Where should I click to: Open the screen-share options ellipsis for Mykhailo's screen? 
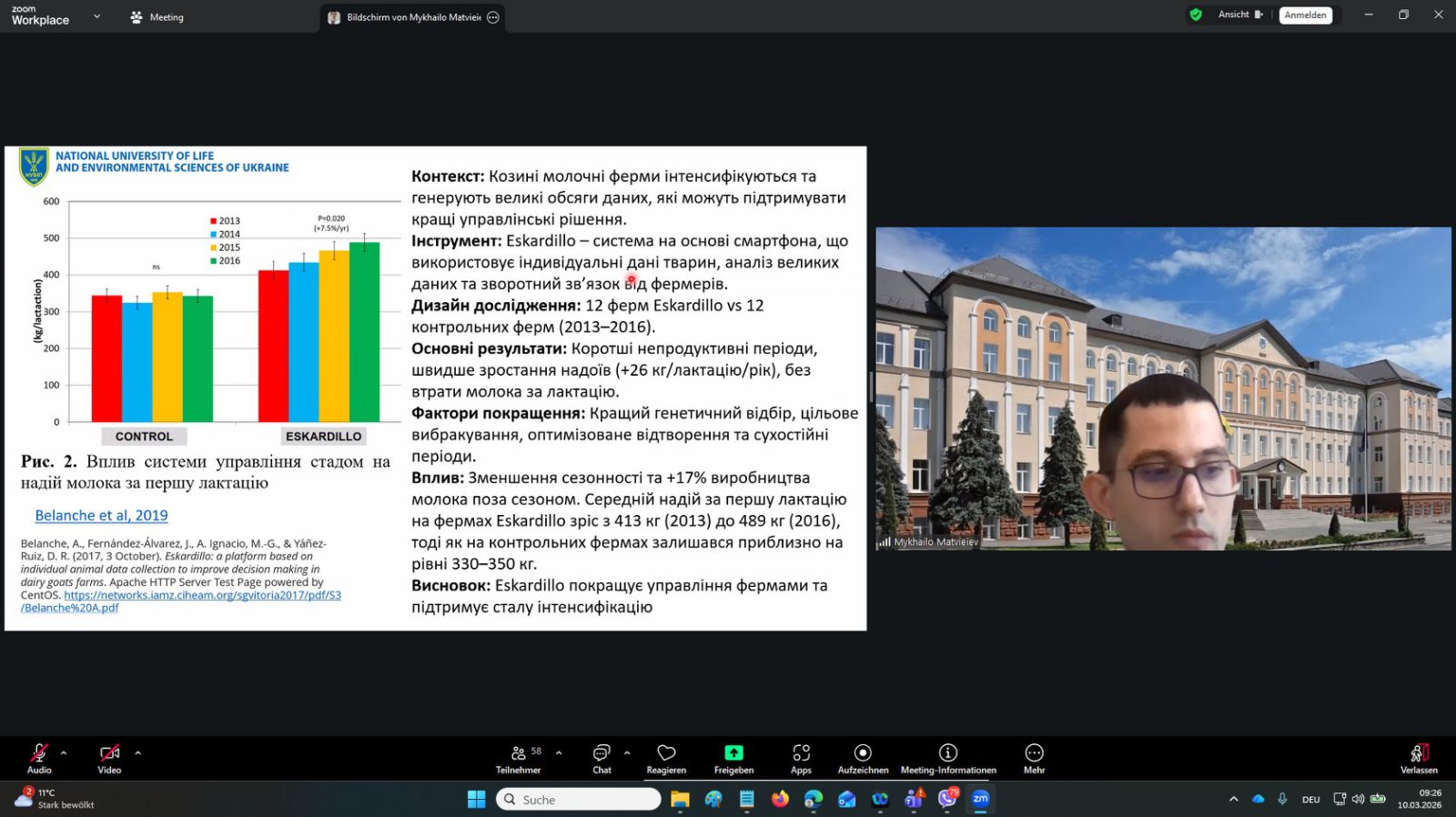click(x=493, y=17)
